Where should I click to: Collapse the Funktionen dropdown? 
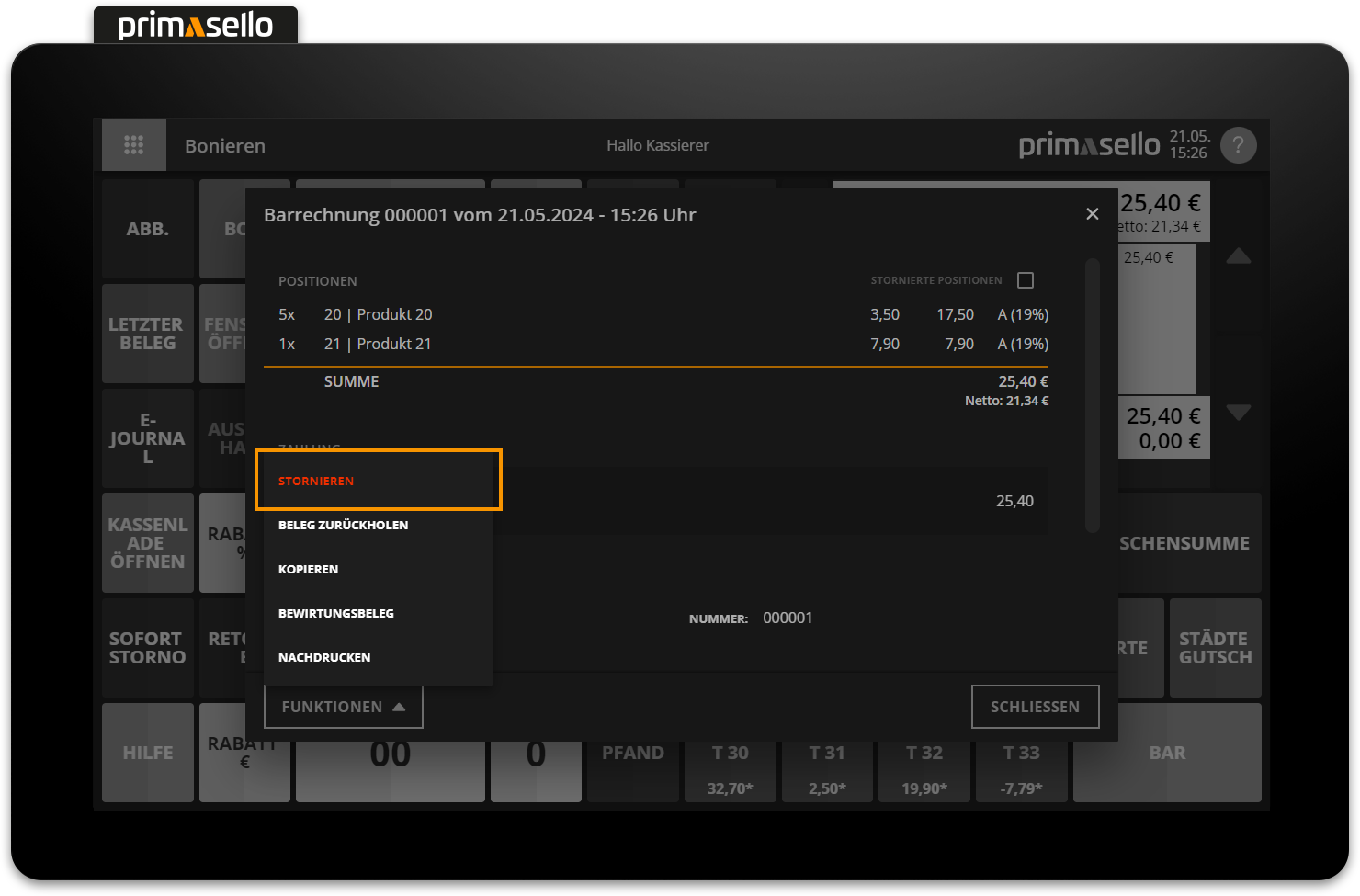pyautogui.click(x=343, y=707)
